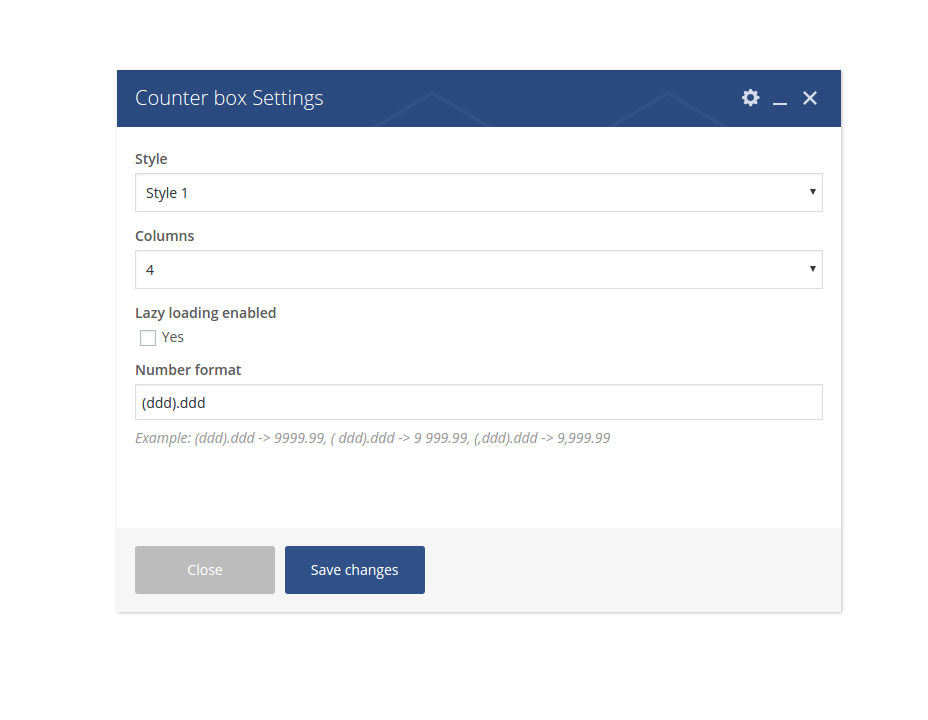Click the "Columns" field label

click(x=165, y=237)
